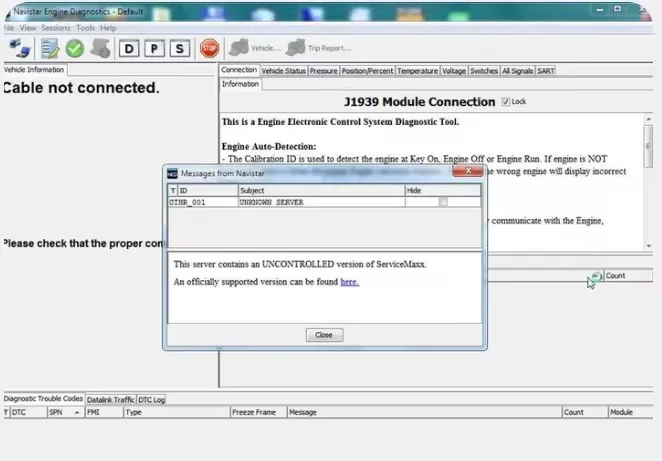662x461 pixels.
Task: Click the refresh icon beside Count
Action: (597, 276)
